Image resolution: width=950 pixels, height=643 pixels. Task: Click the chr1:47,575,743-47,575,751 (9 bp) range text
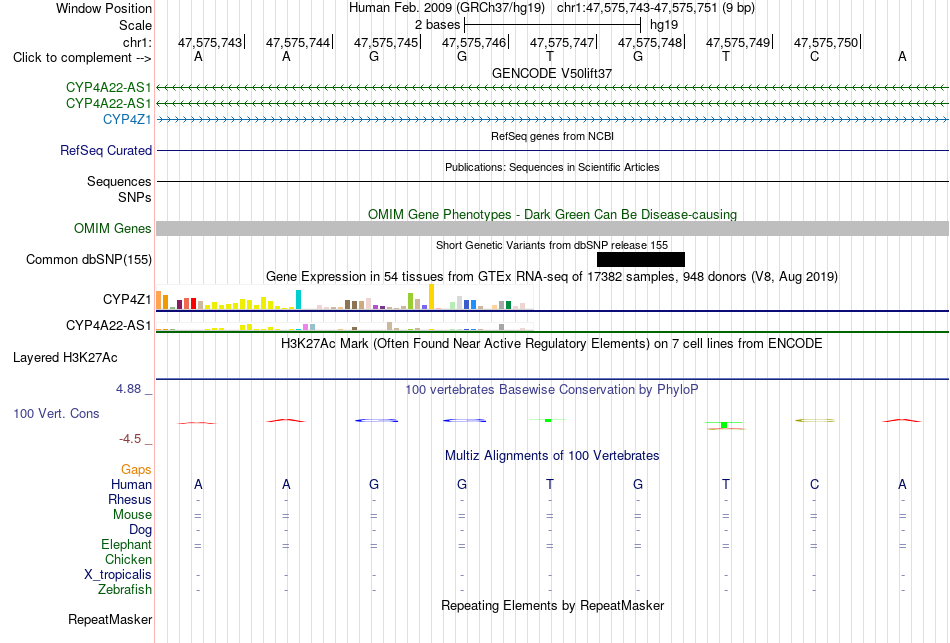tap(656, 8)
